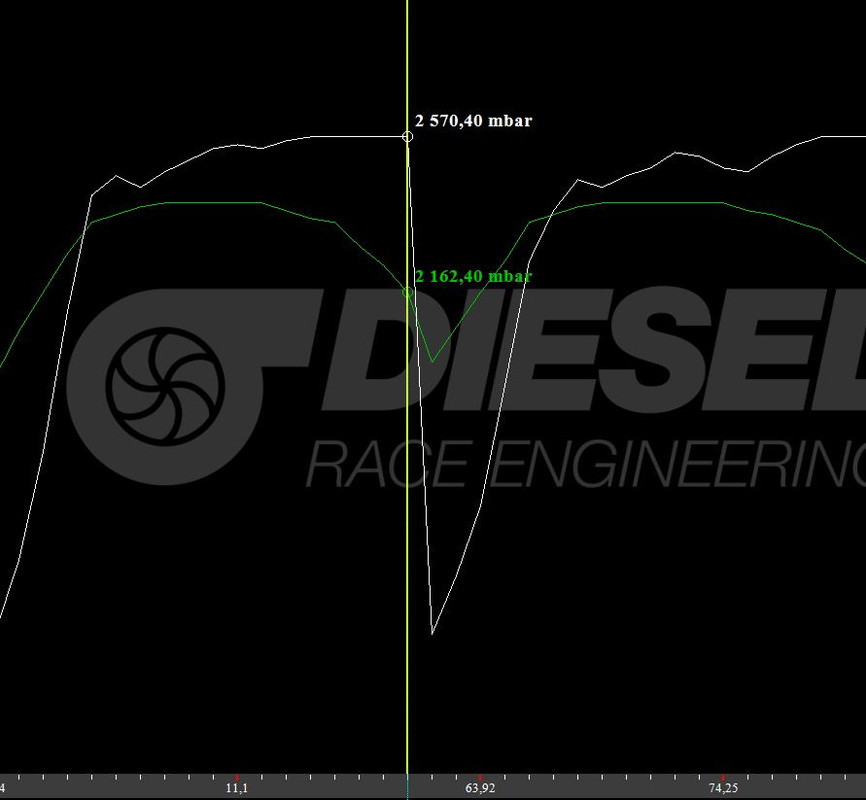Viewport: 866px width, 800px height.
Task: Click the green curve cursor marker circle
Action: click(x=408, y=292)
